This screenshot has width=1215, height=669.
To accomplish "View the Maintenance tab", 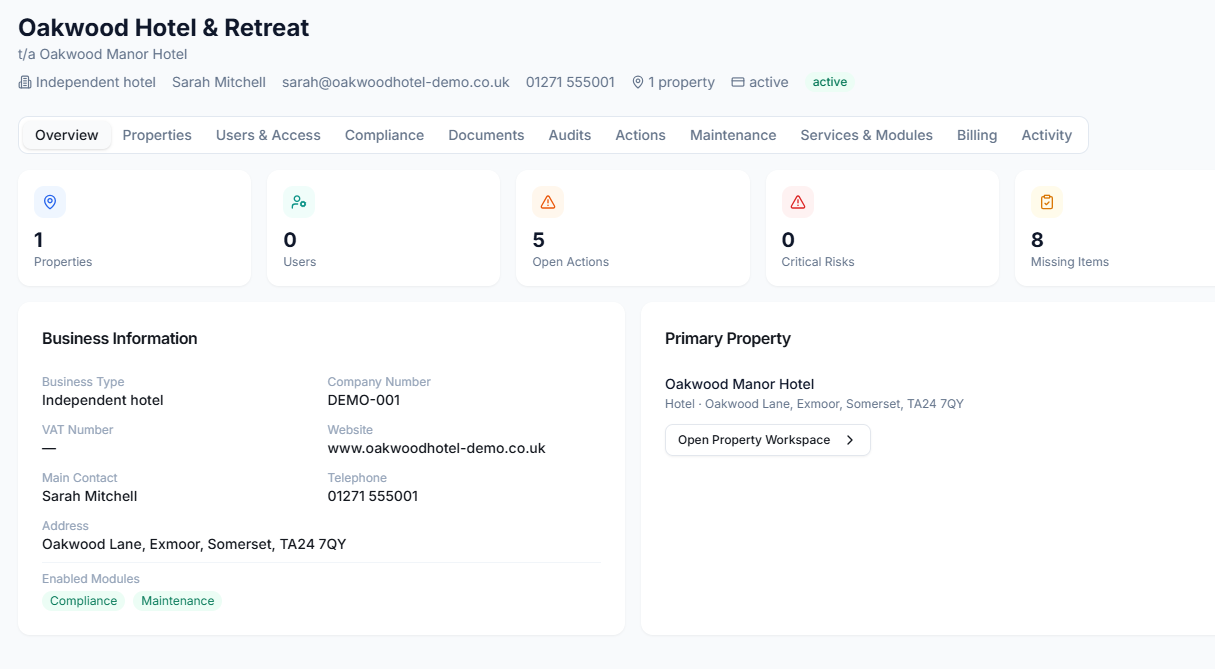I will point(733,135).
